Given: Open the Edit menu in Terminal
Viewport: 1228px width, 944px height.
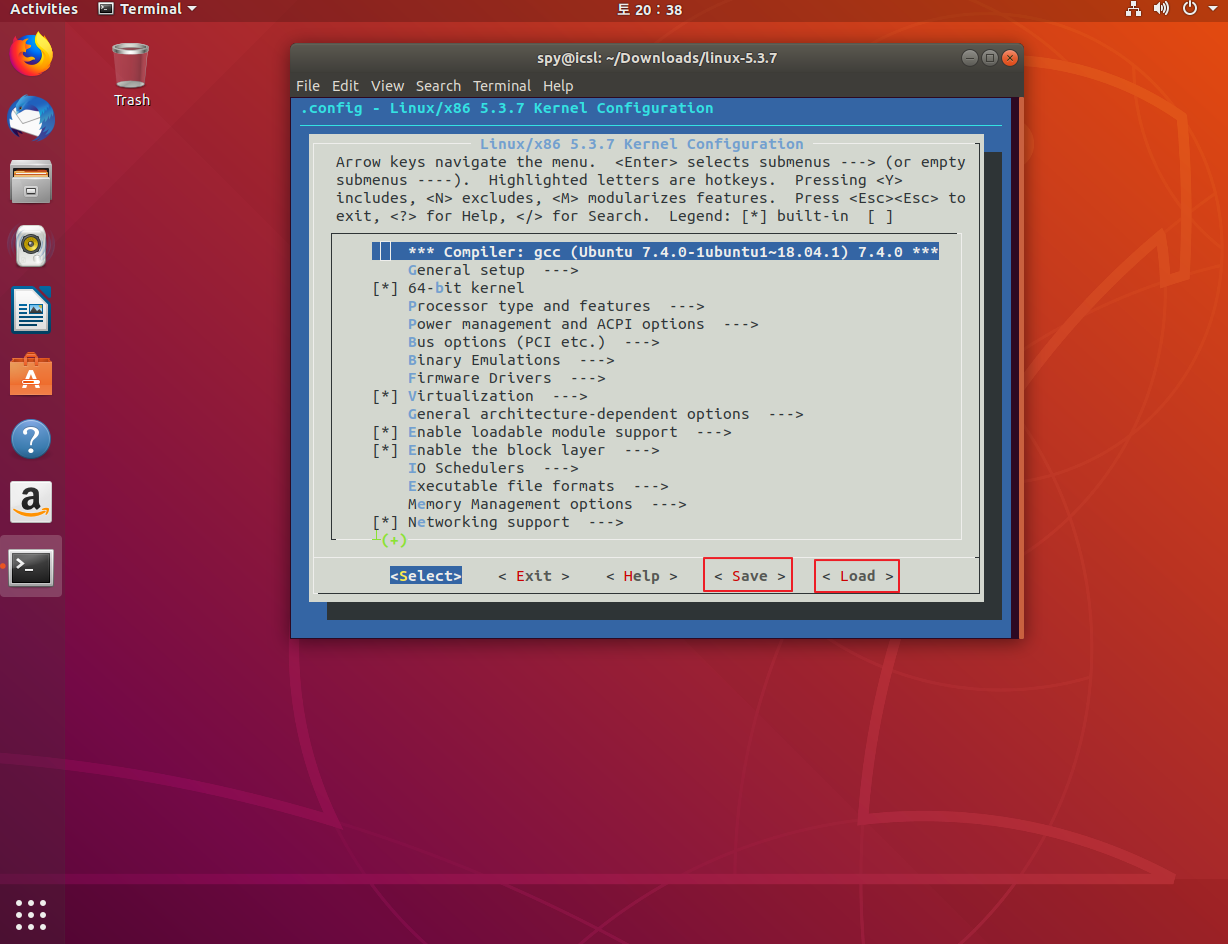Looking at the screenshot, I should pyautogui.click(x=345, y=86).
